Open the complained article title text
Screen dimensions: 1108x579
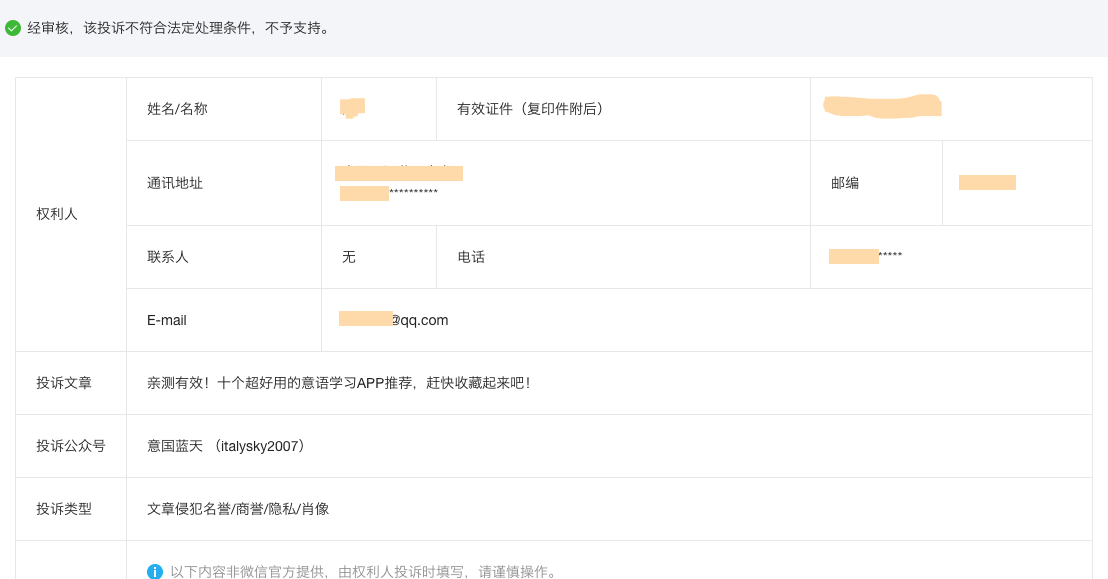point(338,383)
